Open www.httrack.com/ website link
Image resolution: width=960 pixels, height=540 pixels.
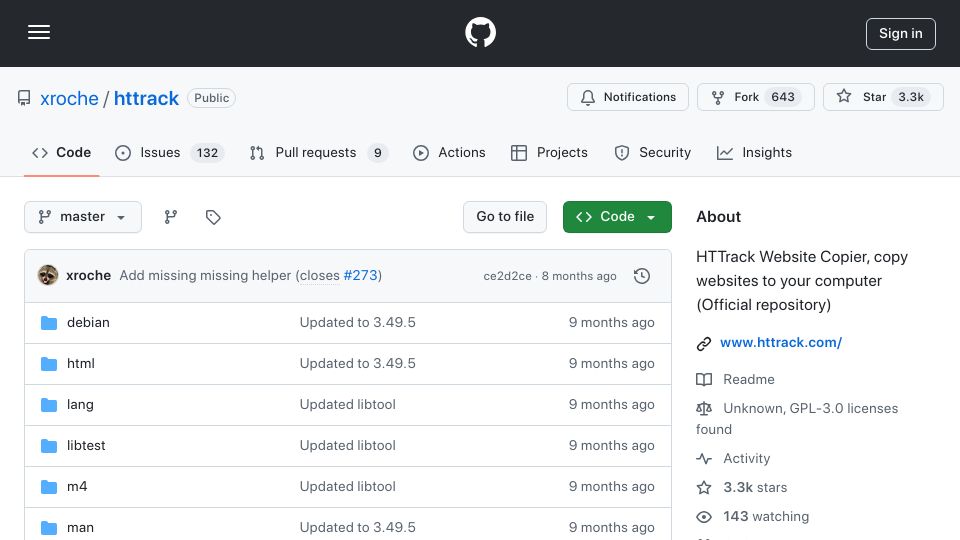tap(781, 343)
